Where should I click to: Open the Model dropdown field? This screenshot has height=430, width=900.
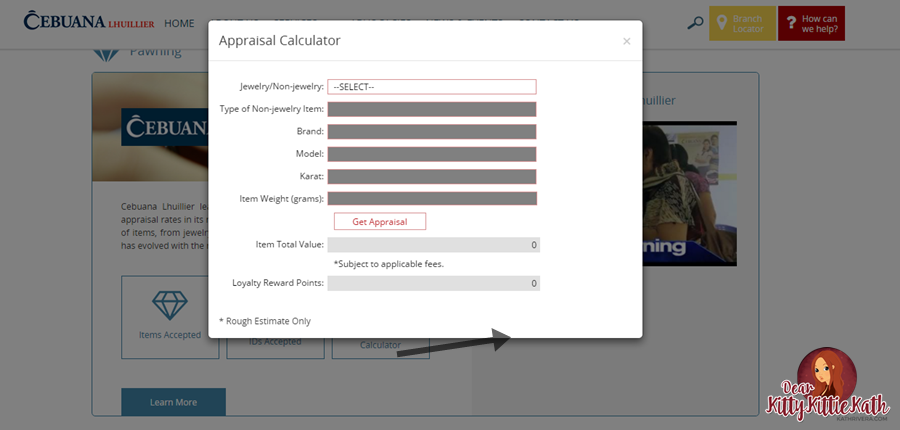tap(432, 154)
